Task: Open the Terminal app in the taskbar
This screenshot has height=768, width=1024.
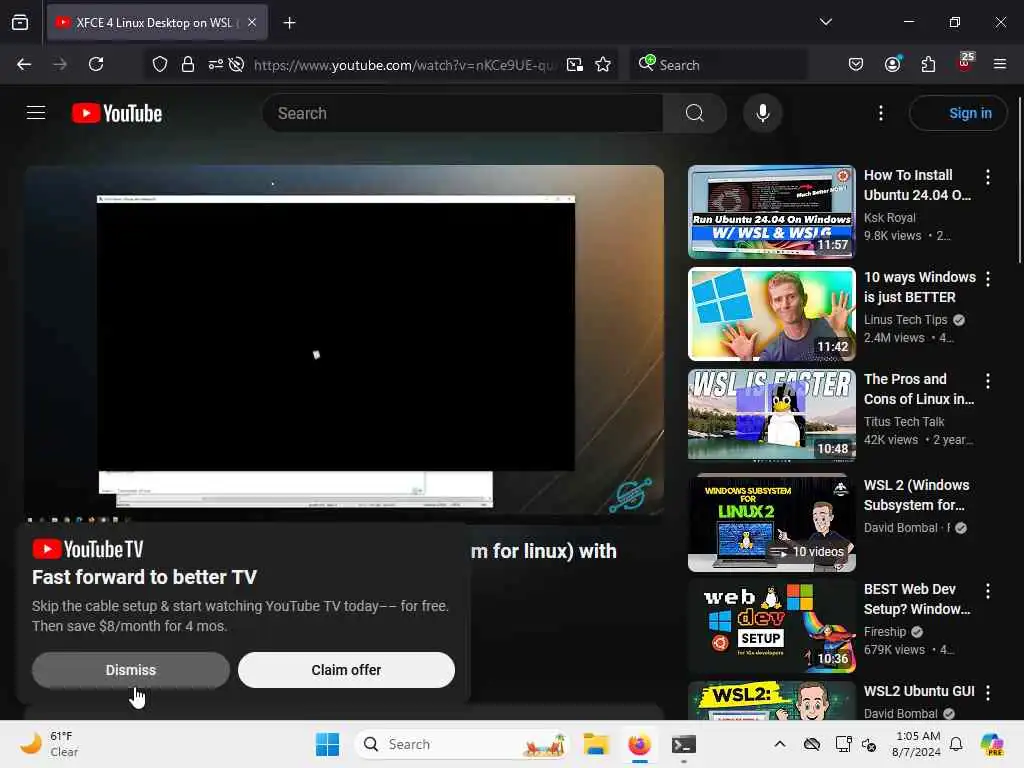Action: [x=684, y=744]
